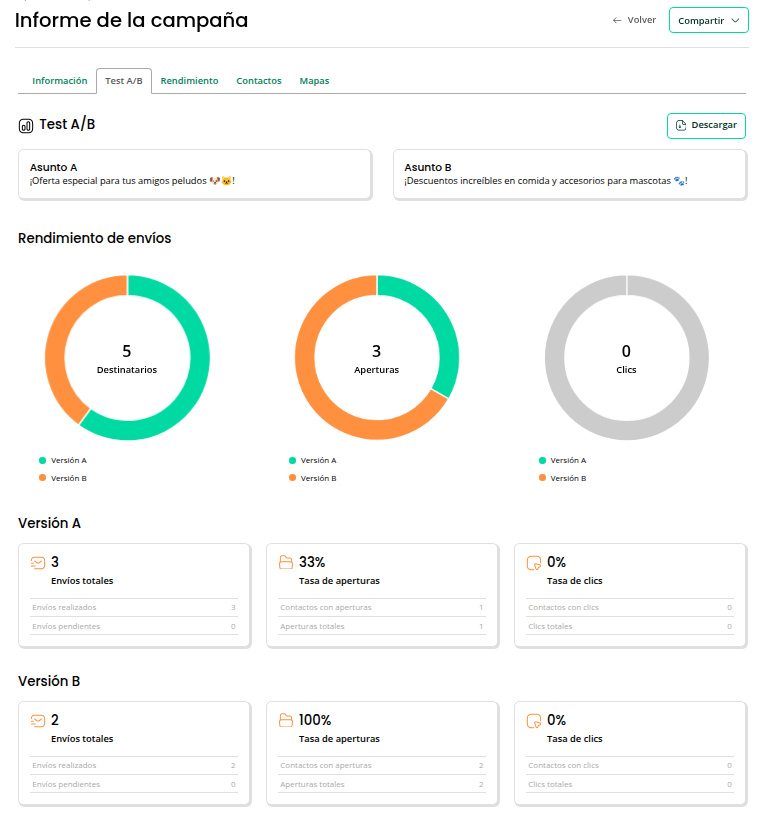This screenshot has width=760, height=822.
Task: Open the Contactos tab
Action: (258, 81)
